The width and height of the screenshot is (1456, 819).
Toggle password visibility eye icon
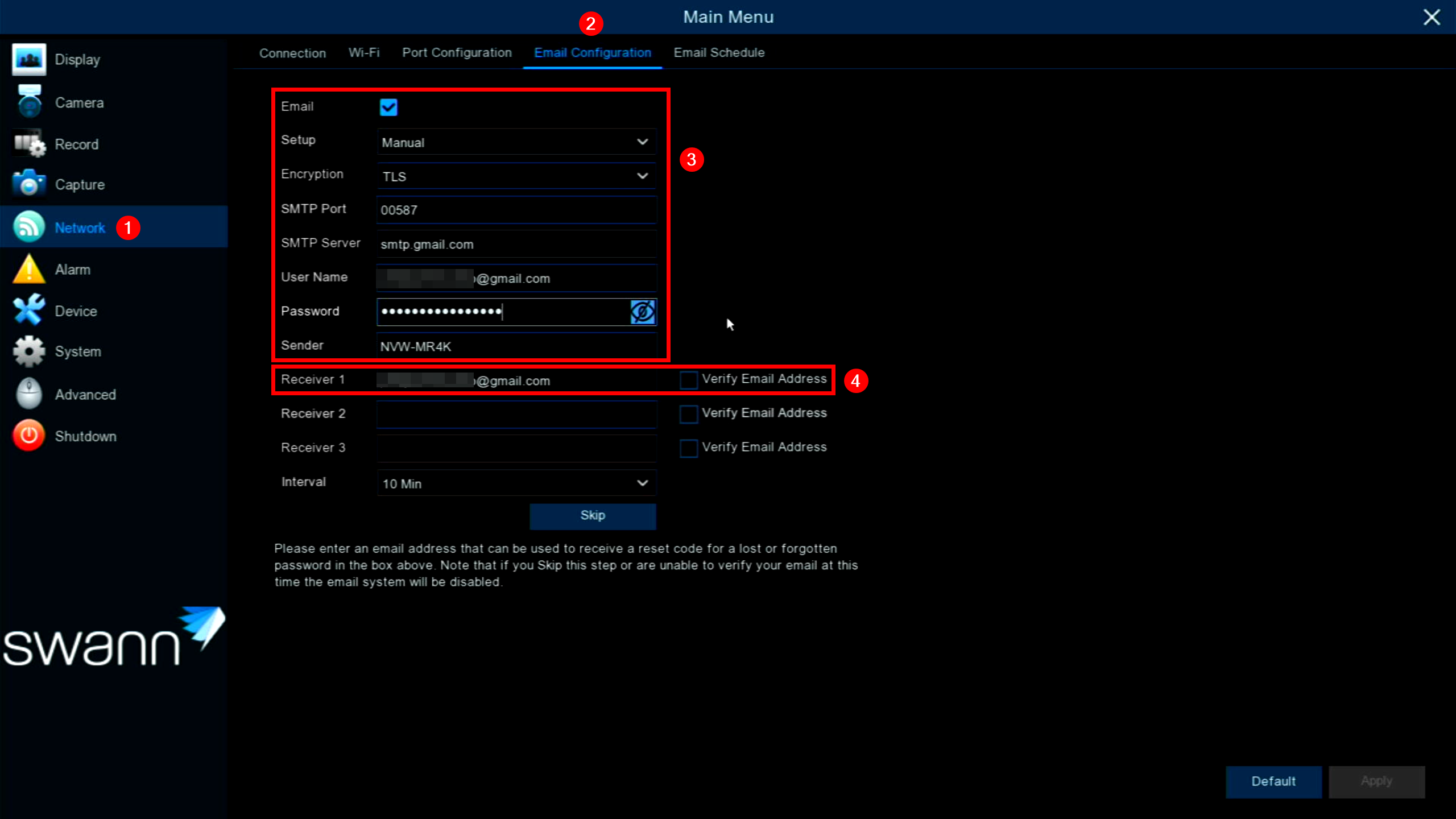[x=643, y=312]
